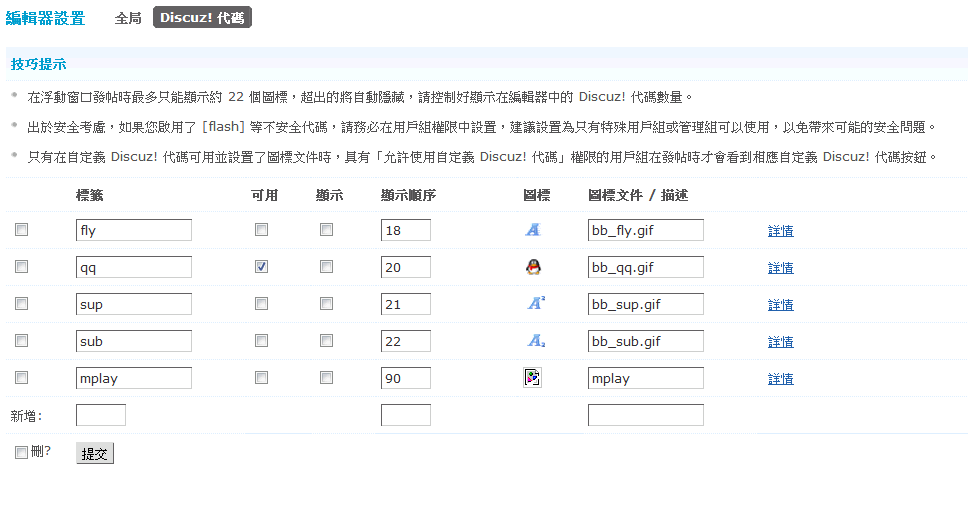Click the mplay media icon
Viewport: 968px width, 513px height.
tap(532, 377)
